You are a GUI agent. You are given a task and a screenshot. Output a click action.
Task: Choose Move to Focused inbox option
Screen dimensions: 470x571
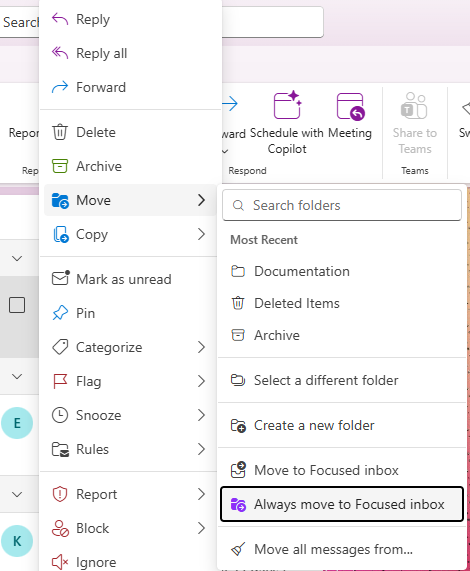tap(342, 470)
